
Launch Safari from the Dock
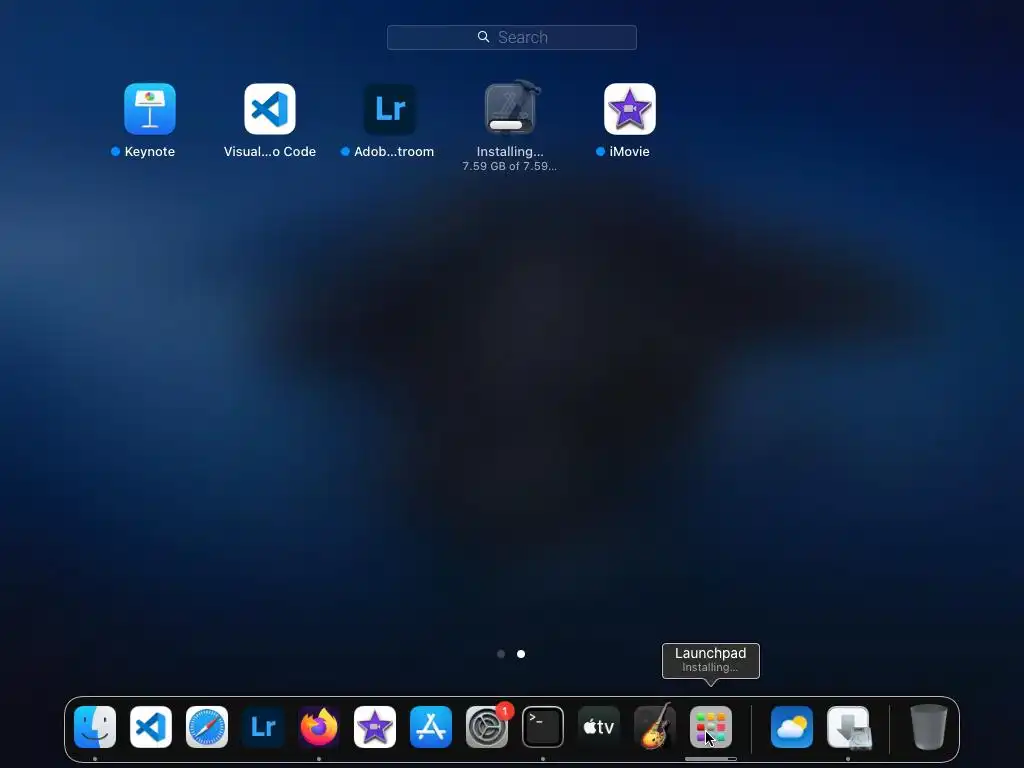(207, 727)
